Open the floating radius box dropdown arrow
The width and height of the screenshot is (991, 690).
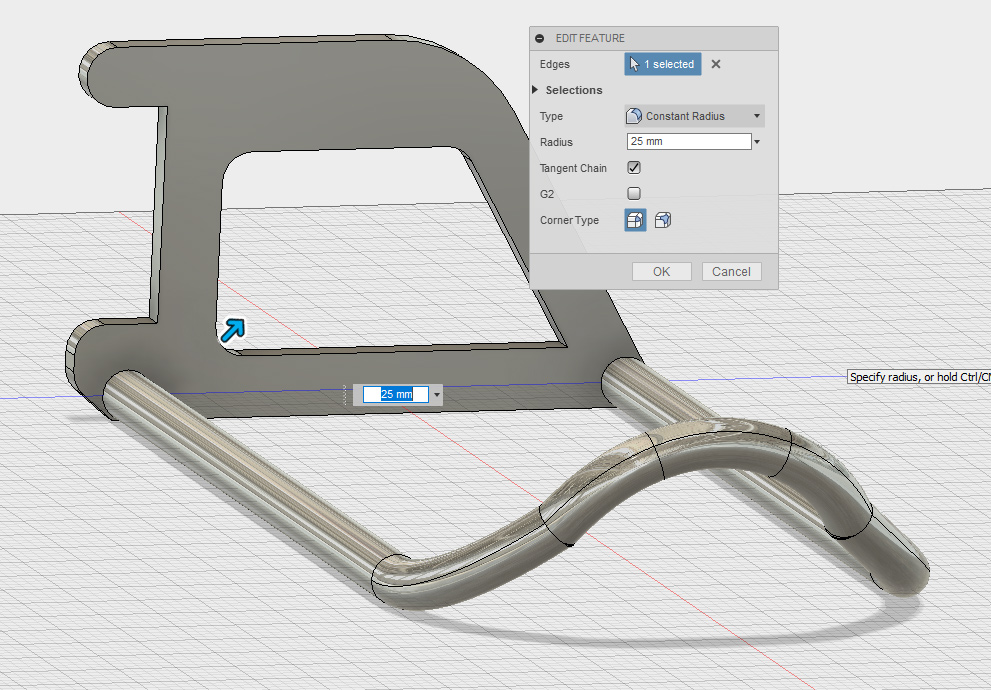pos(437,395)
